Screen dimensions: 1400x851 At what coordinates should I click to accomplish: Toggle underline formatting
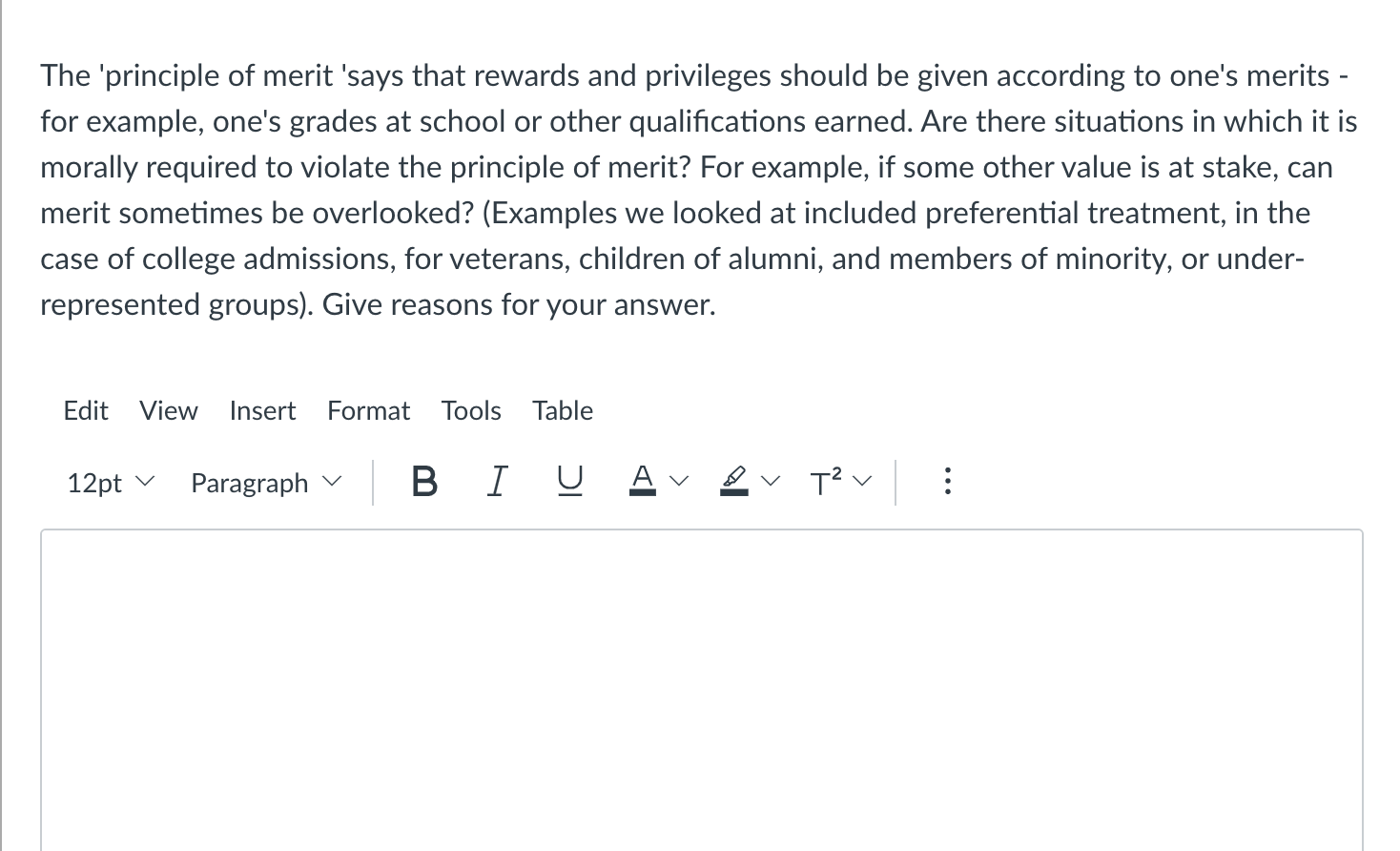pos(568,482)
